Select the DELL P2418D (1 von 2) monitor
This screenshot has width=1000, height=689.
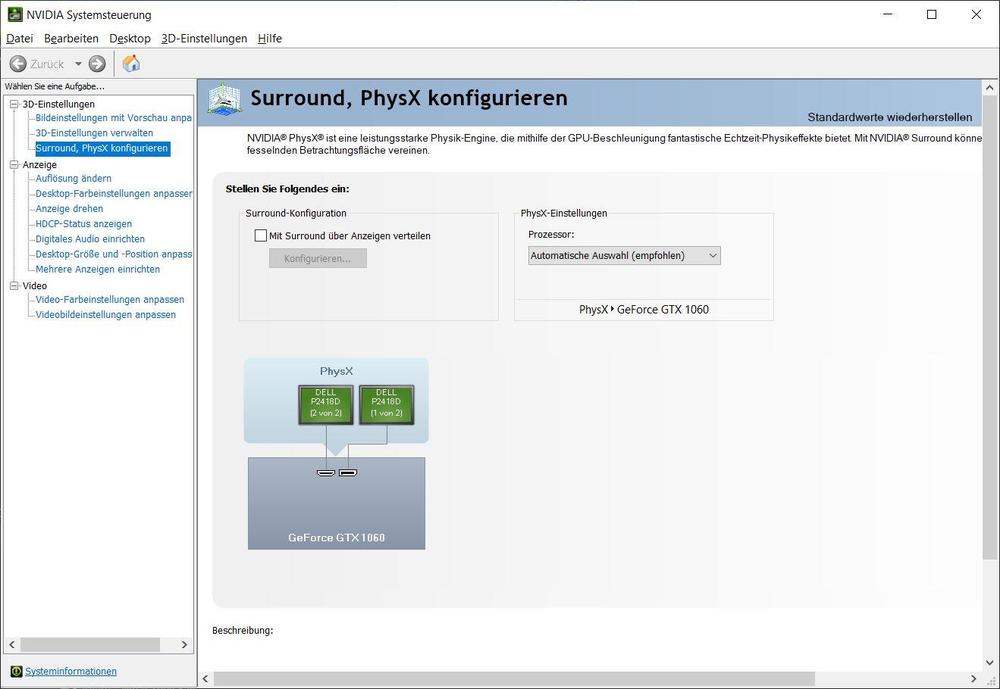(x=386, y=405)
